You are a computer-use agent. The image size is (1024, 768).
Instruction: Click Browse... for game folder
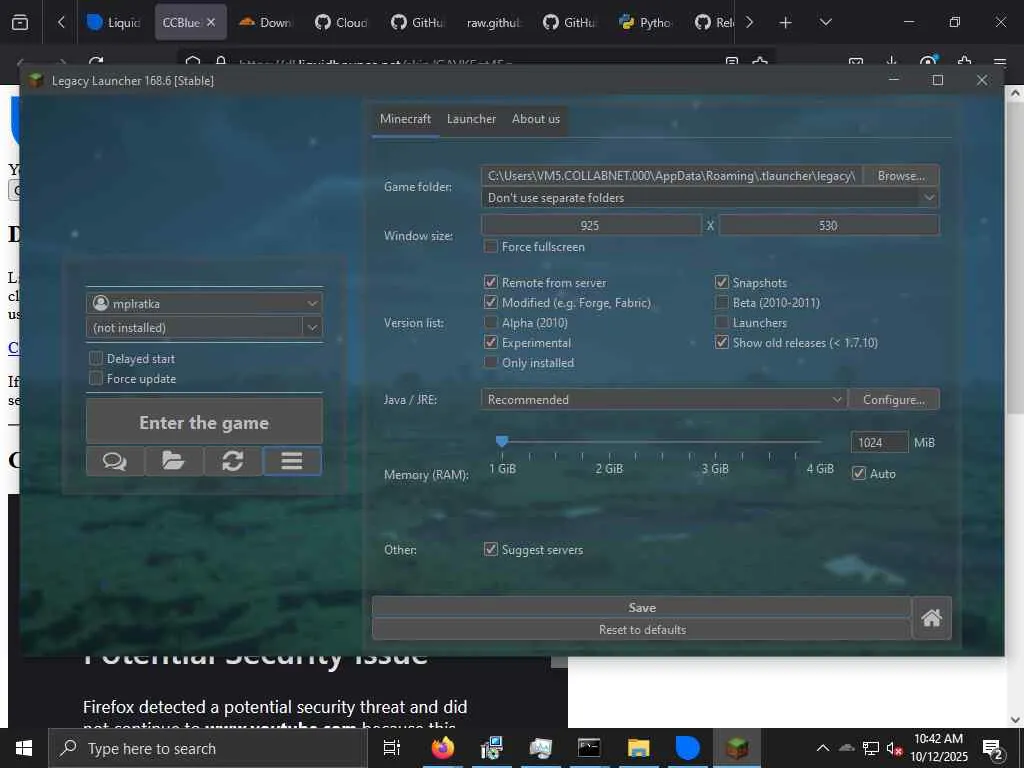coord(901,176)
